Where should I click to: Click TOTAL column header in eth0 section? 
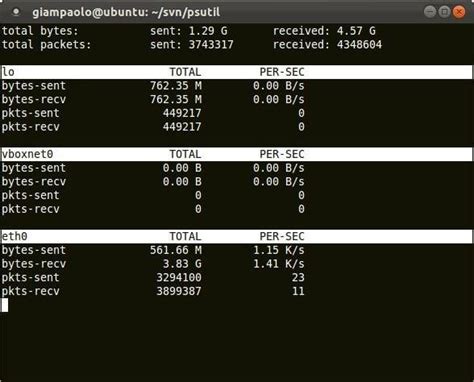185,236
